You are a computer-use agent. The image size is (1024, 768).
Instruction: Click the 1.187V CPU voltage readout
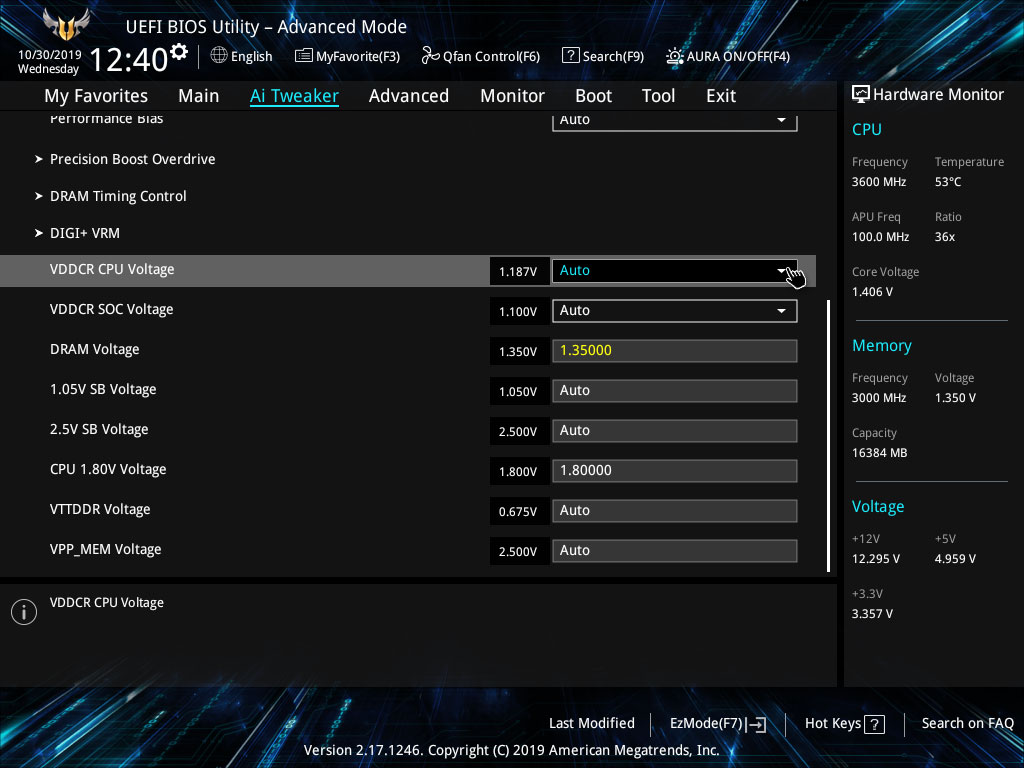[519, 271]
